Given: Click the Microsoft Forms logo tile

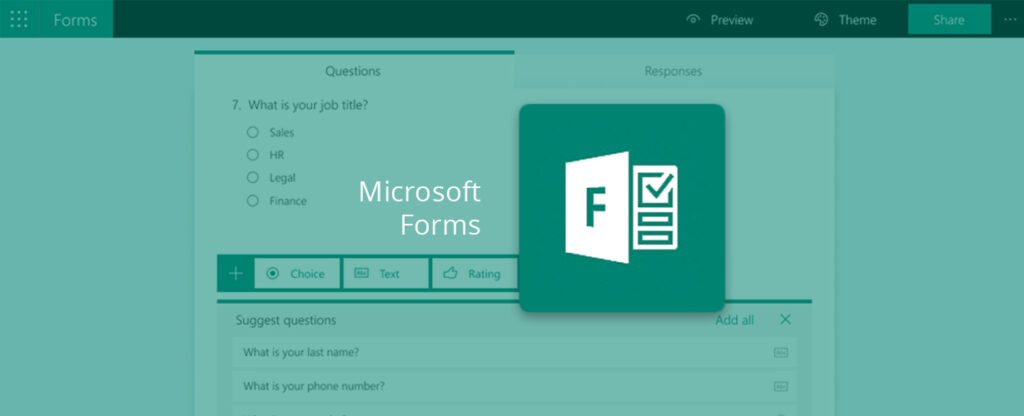Looking at the screenshot, I should click(622, 208).
